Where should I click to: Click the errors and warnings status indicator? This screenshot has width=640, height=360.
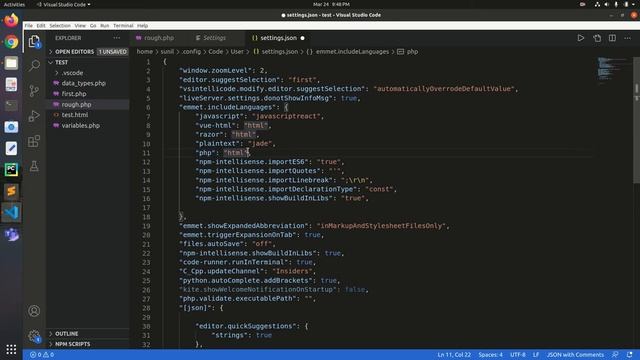coord(42,355)
